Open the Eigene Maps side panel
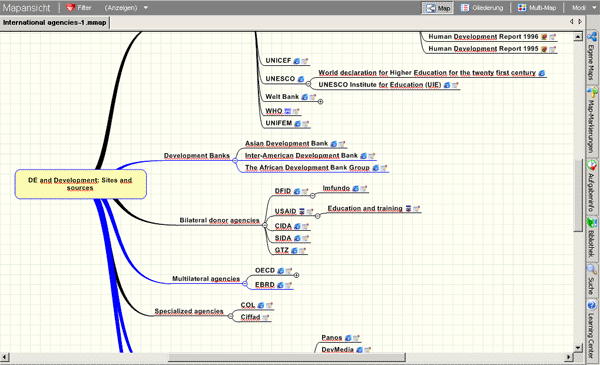The height and width of the screenshot is (365, 600). point(592,57)
